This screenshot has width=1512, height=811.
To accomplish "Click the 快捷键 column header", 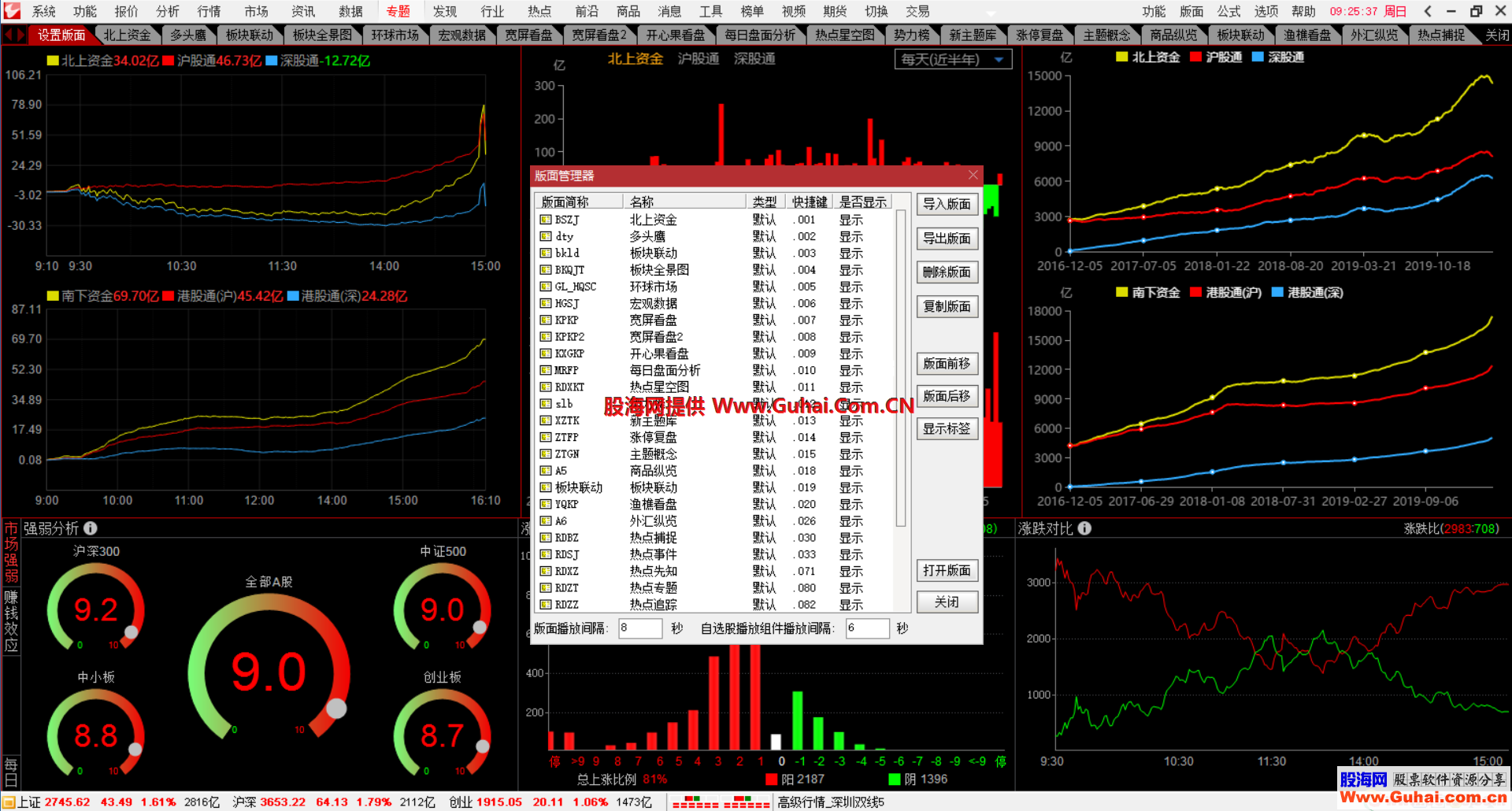I will tap(809, 202).
